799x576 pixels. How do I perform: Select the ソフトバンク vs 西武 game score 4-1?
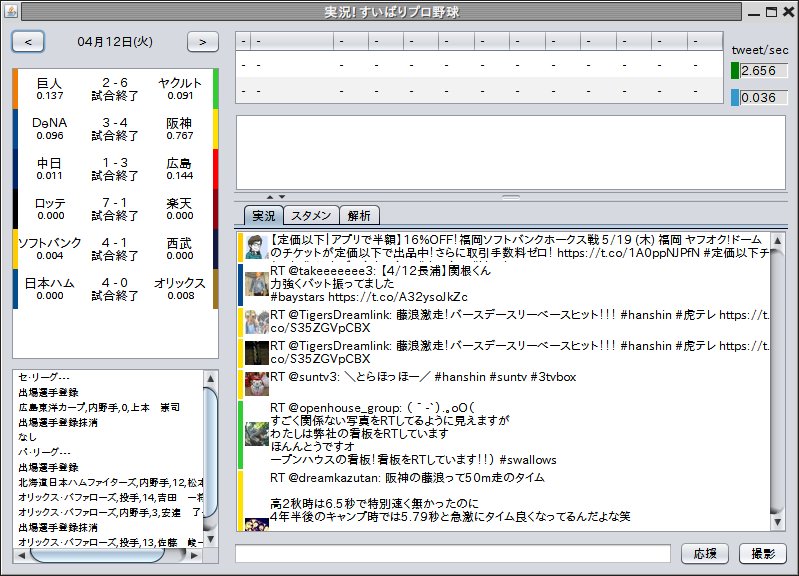115,243
